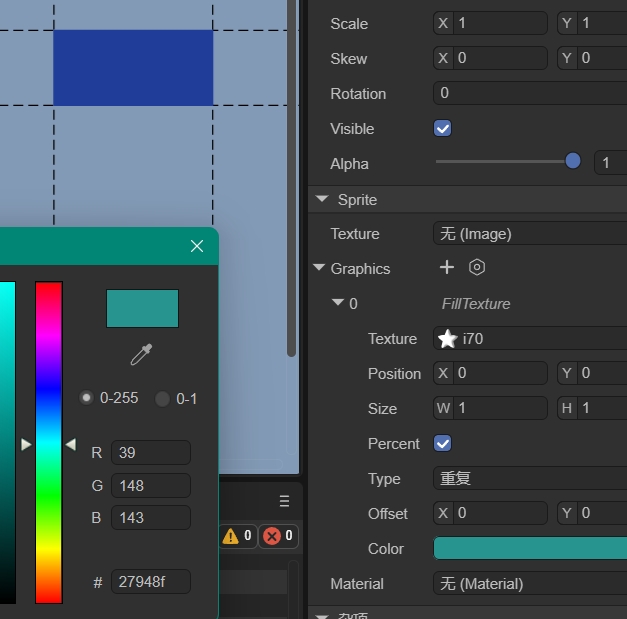The height and width of the screenshot is (619, 627).
Task: Open the hamburger menu in bottom panel
Action: point(284,501)
